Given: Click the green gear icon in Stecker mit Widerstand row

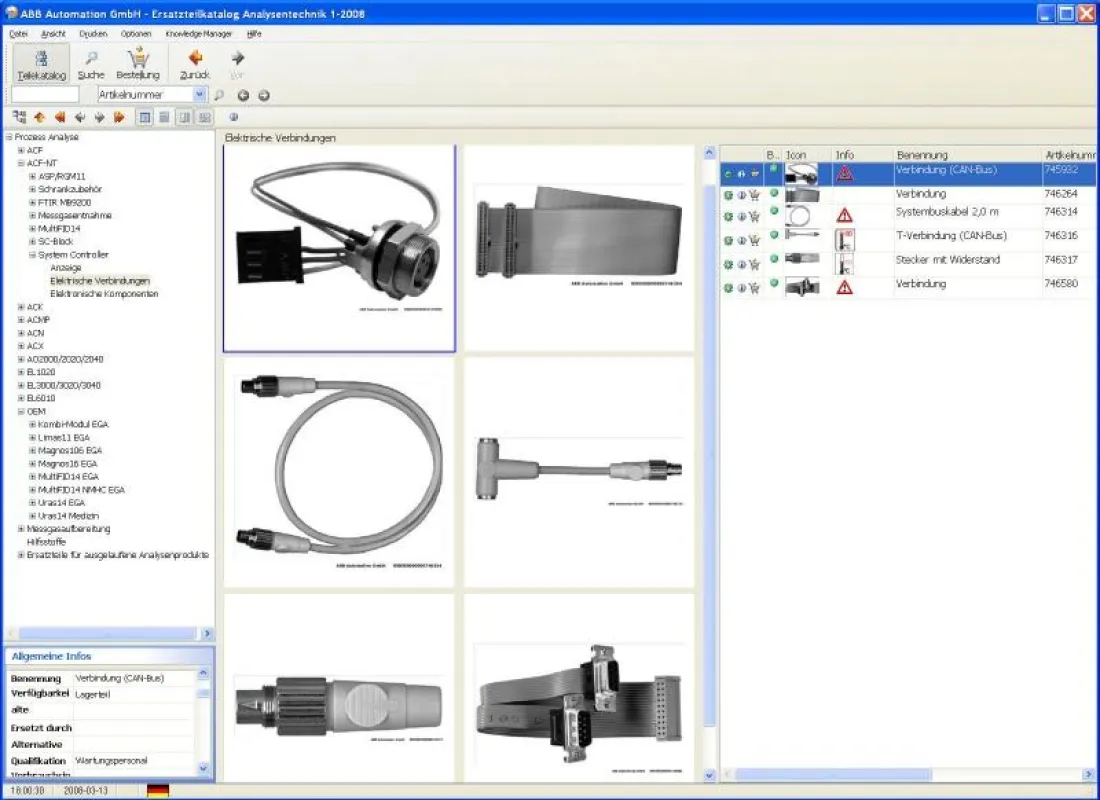Looking at the screenshot, I should pyautogui.click(x=729, y=265).
